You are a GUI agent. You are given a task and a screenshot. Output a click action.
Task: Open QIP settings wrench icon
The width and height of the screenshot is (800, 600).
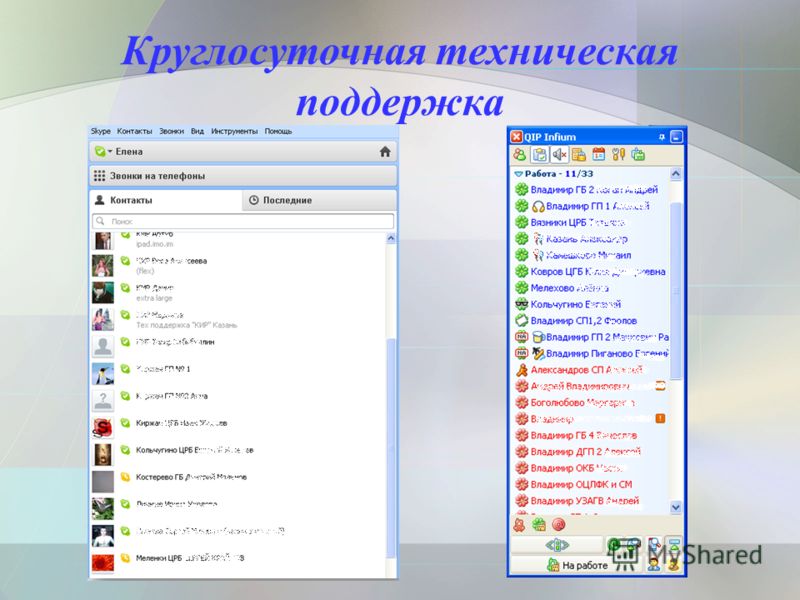click(x=618, y=154)
